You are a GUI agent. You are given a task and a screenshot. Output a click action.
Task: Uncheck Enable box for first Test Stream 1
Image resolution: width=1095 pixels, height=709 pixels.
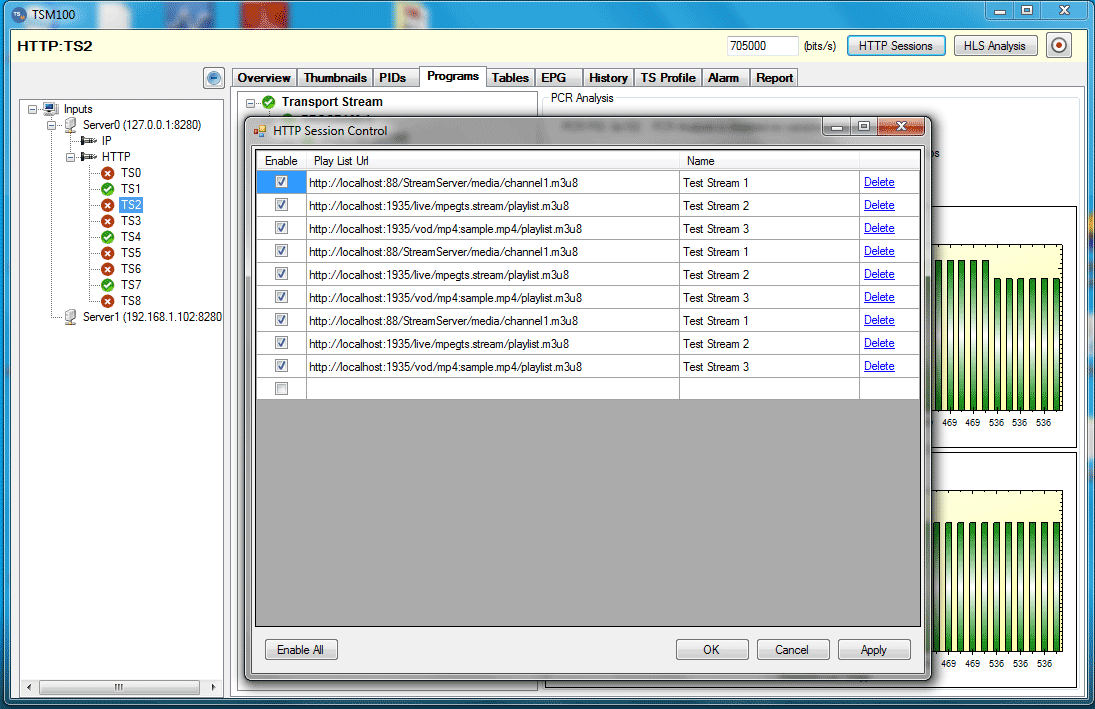click(x=281, y=182)
